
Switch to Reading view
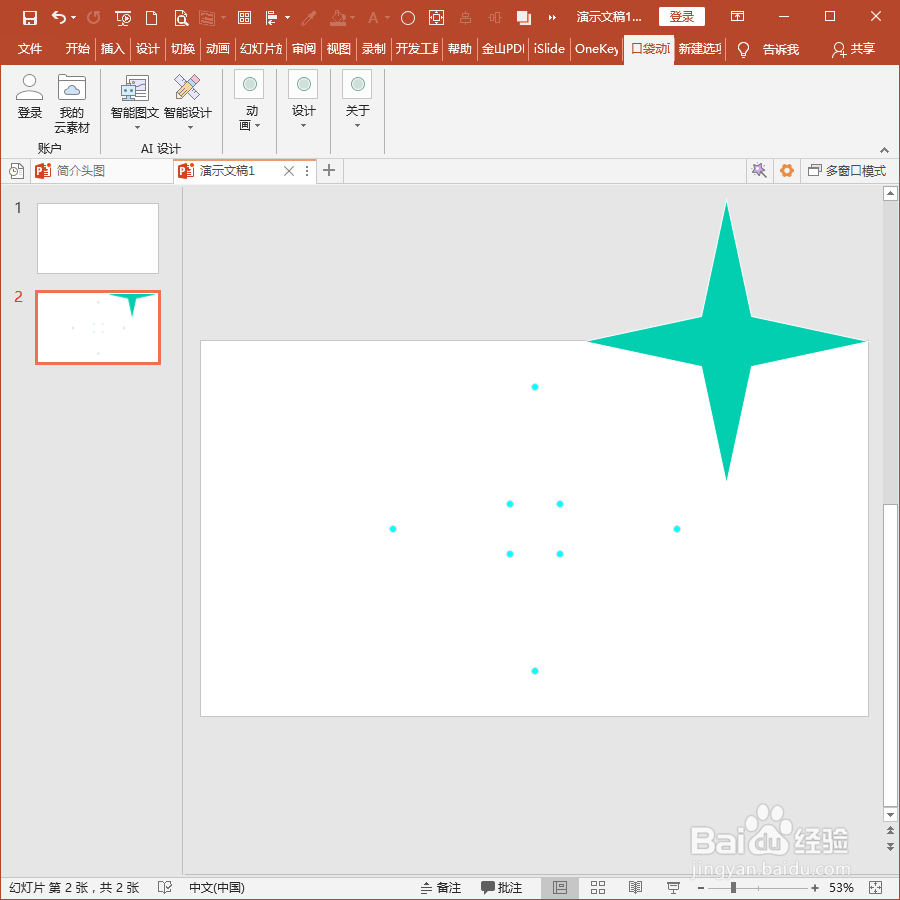635,887
